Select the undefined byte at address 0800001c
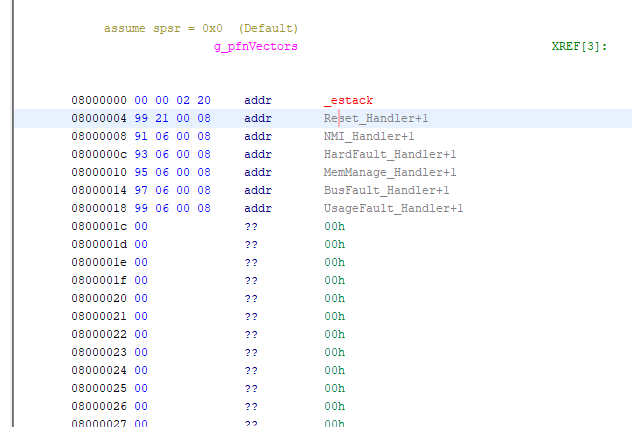632x427 pixels. click(141, 227)
